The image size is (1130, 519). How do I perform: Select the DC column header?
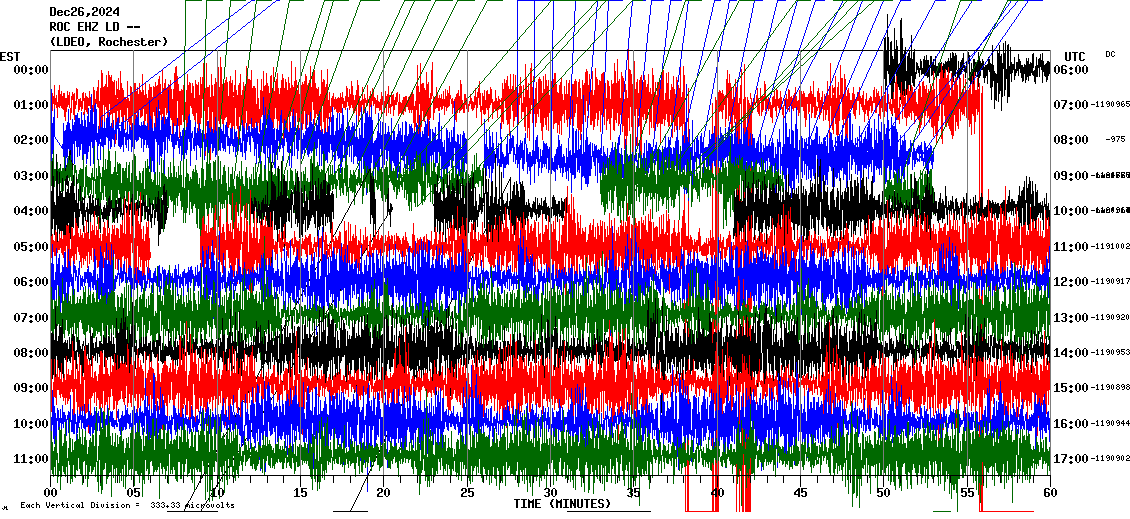pos(1110,54)
